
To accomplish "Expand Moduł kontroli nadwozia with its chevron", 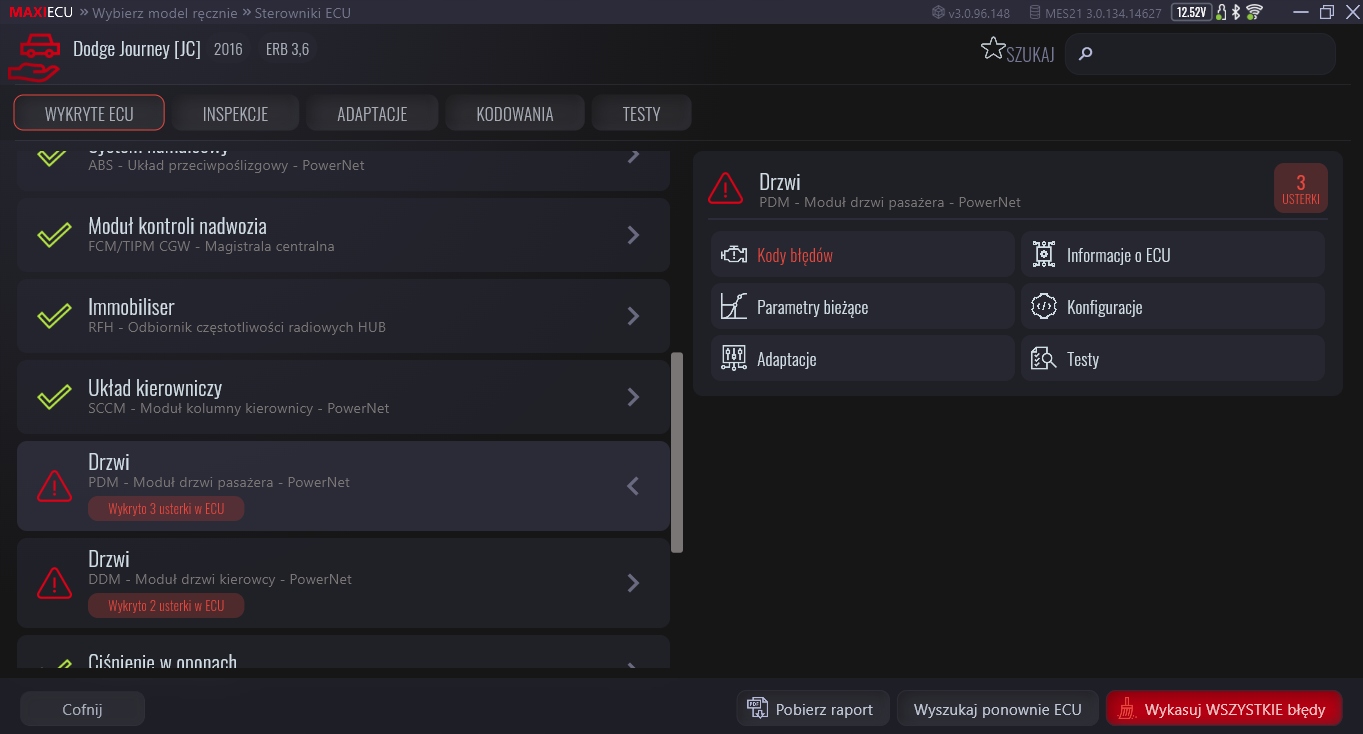I will (633, 235).
